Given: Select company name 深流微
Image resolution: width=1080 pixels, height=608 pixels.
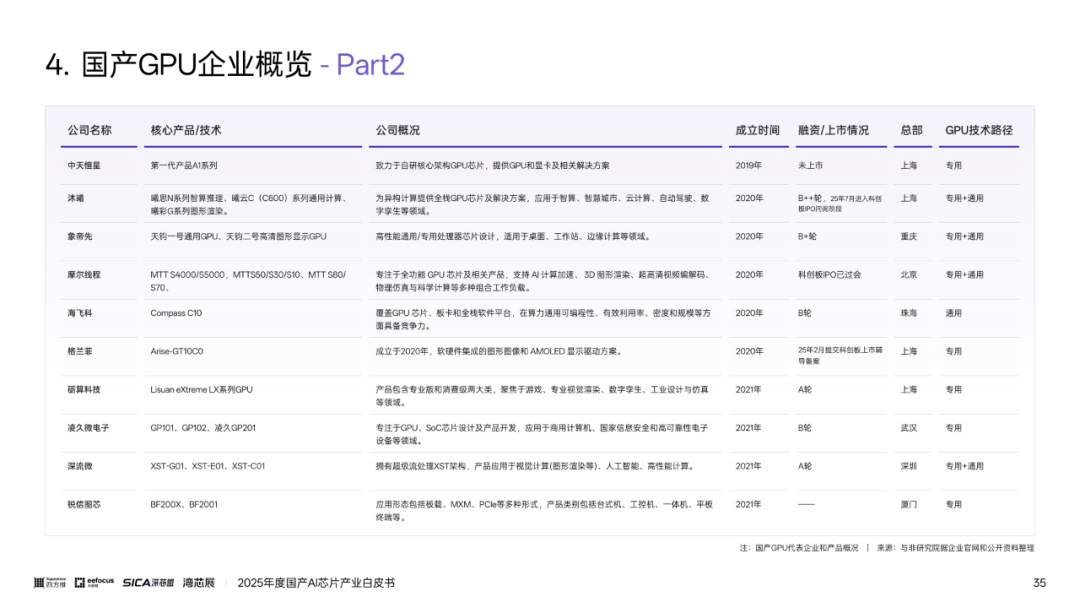Looking at the screenshot, I should coord(80,466).
